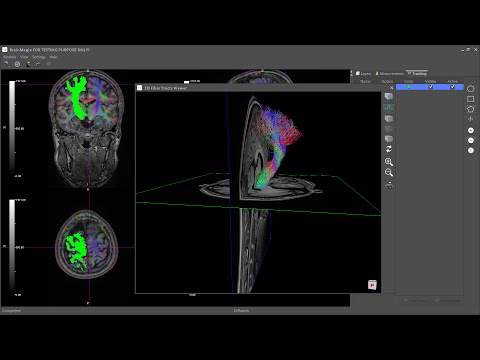480x360 pixels.
Task: Select the polygon ROI tool
Action: coord(471,109)
